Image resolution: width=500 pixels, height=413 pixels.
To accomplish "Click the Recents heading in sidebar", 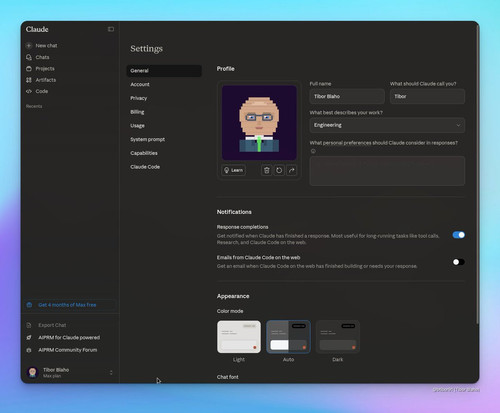I will click(34, 106).
